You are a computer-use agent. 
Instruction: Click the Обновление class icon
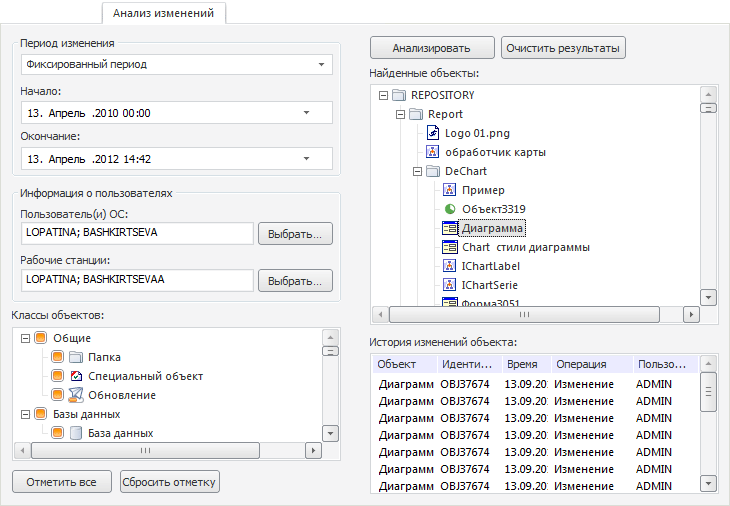coord(75,395)
